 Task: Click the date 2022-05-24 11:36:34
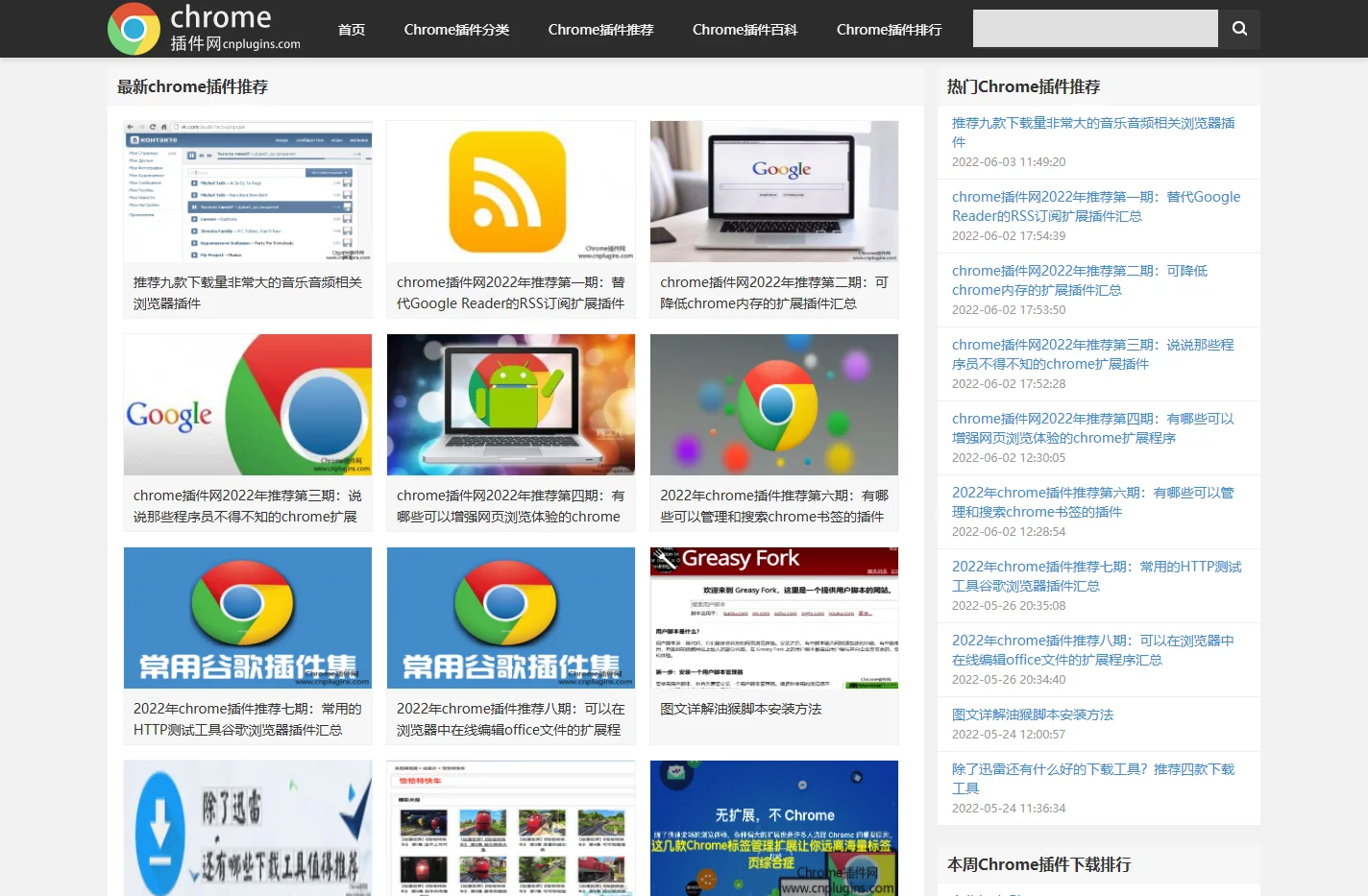click(1009, 809)
